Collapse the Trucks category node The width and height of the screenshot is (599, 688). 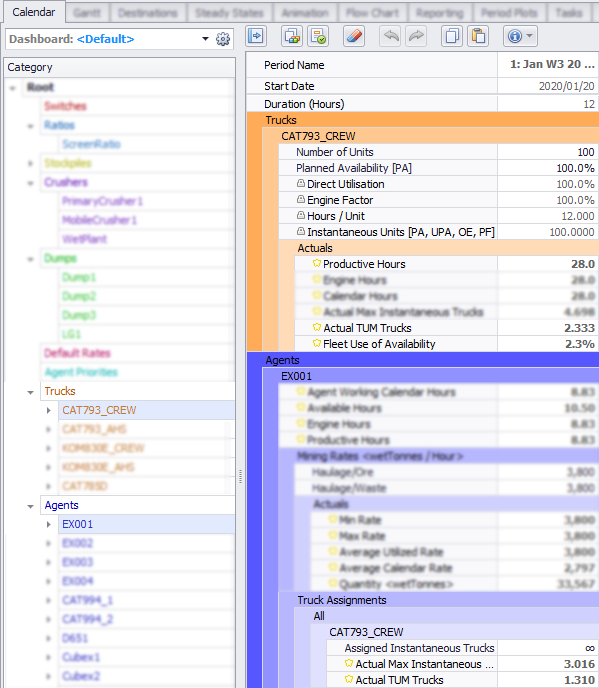pos(30,392)
